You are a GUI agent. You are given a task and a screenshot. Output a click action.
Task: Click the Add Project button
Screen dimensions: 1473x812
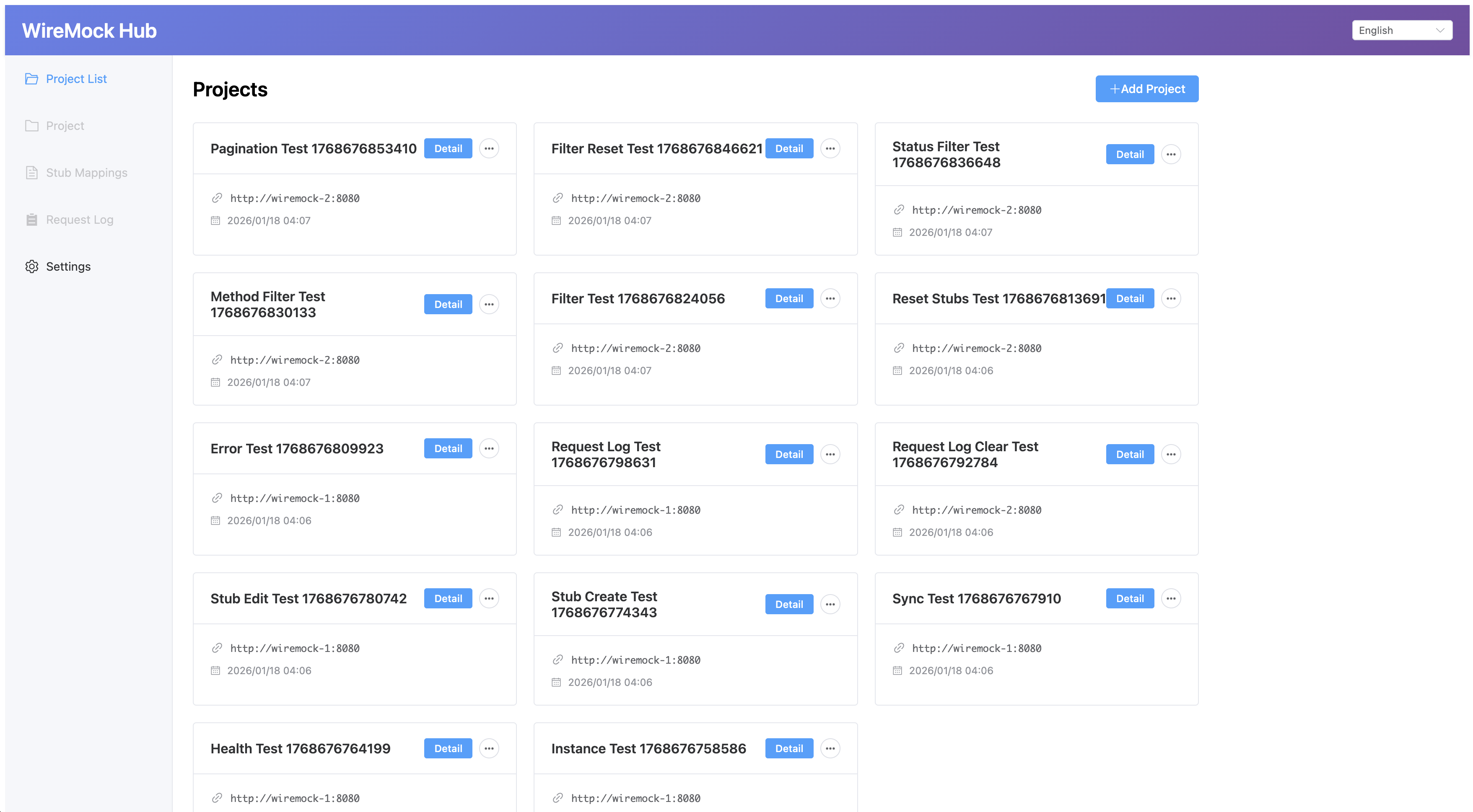[x=1146, y=88]
